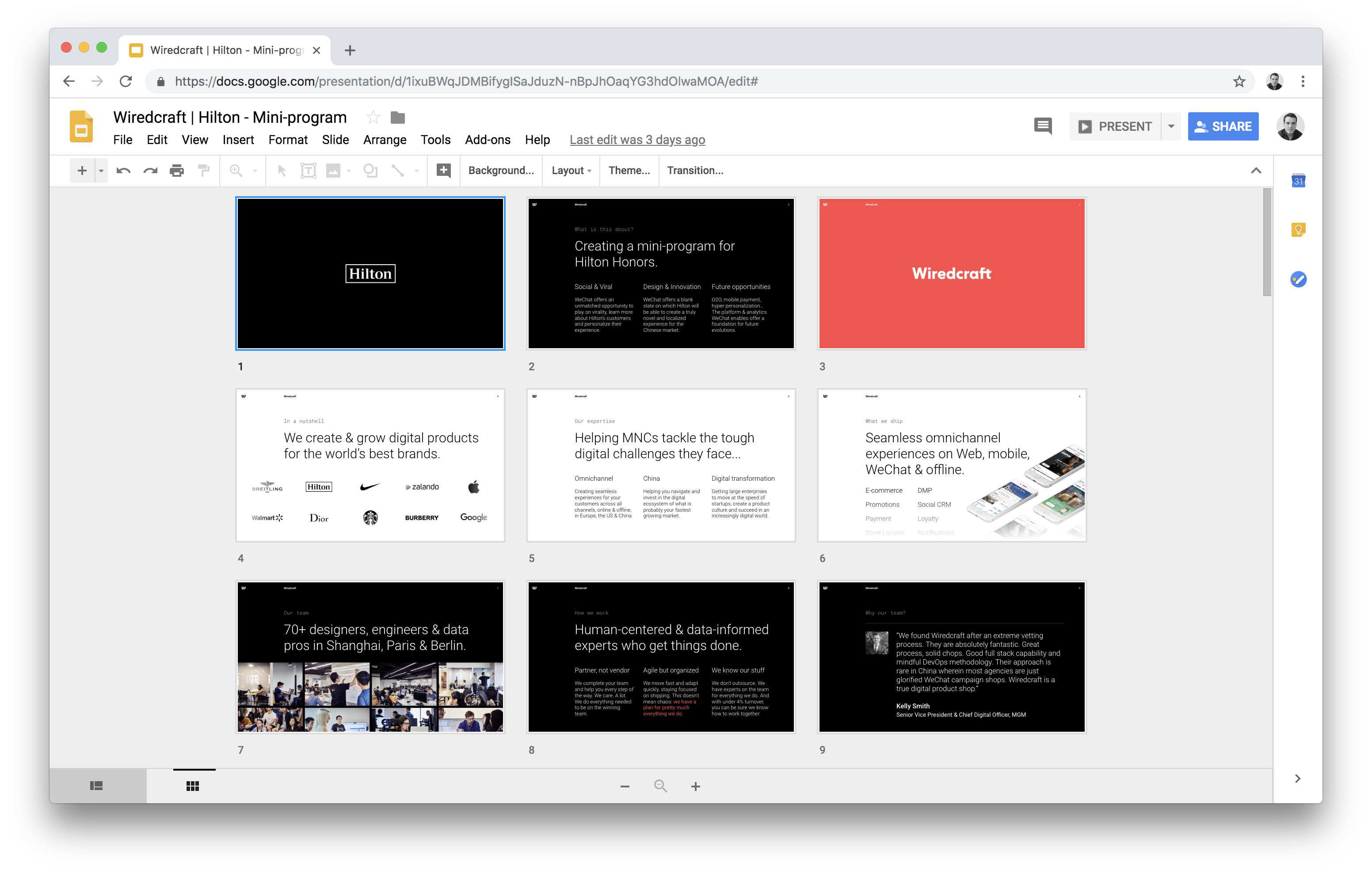Viewport: 1372px width, 874px height.
Task: Open the Format menu
Action: click(x=288, y=140)
